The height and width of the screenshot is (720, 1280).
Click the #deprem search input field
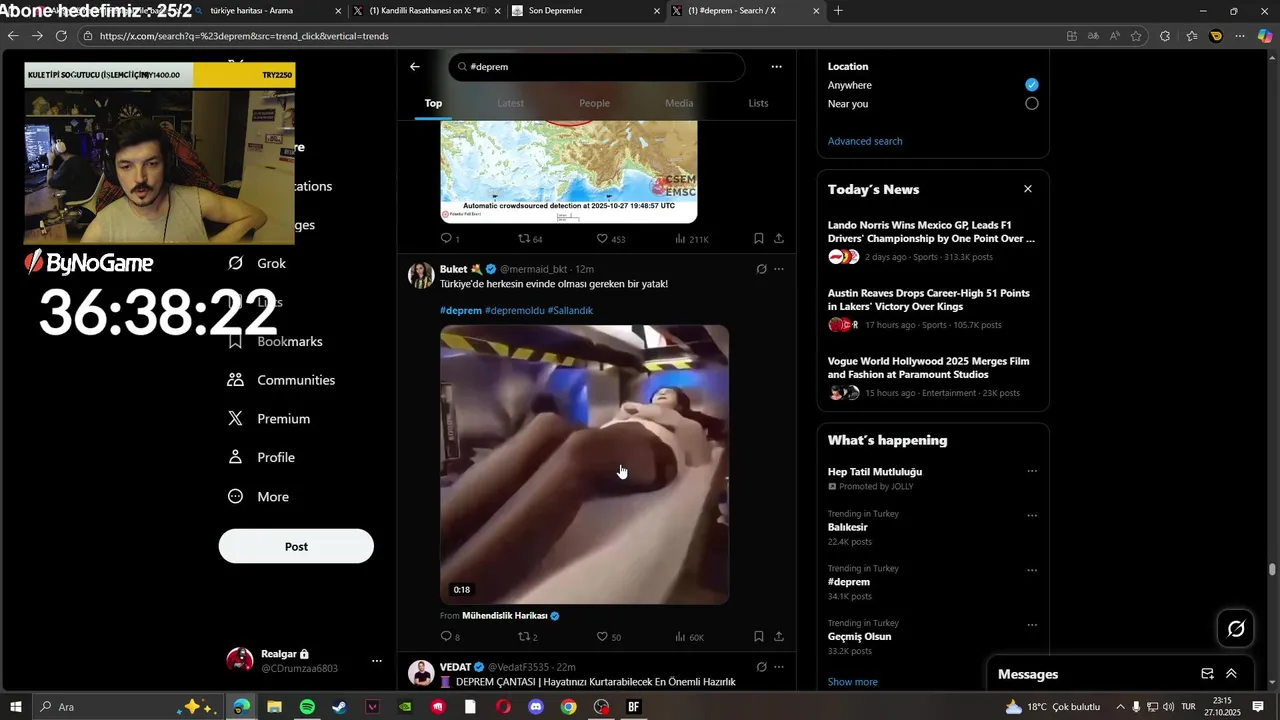597,67
